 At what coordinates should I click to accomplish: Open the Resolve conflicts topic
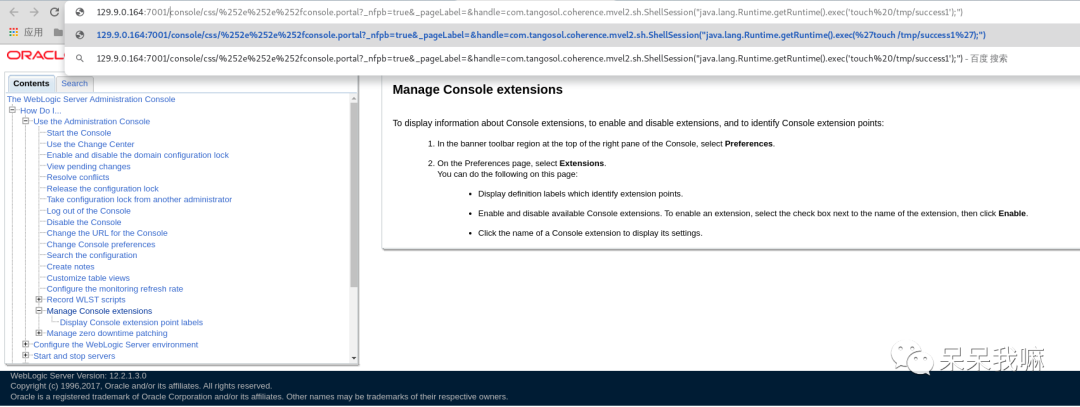pyautogui.click(x=78, y=177)
